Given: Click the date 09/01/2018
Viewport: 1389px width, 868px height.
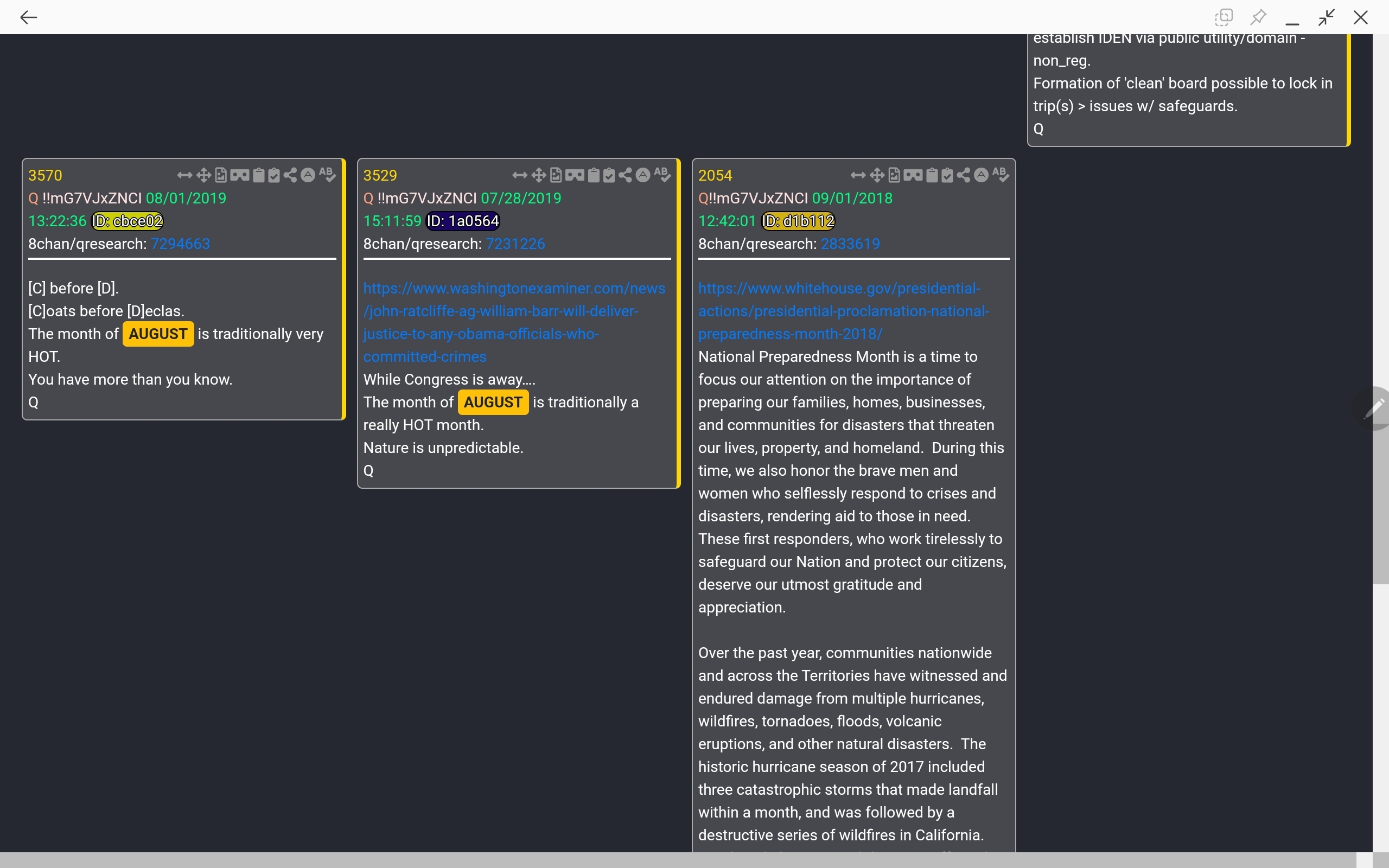Looking at the screenshot, I should 852,198.
